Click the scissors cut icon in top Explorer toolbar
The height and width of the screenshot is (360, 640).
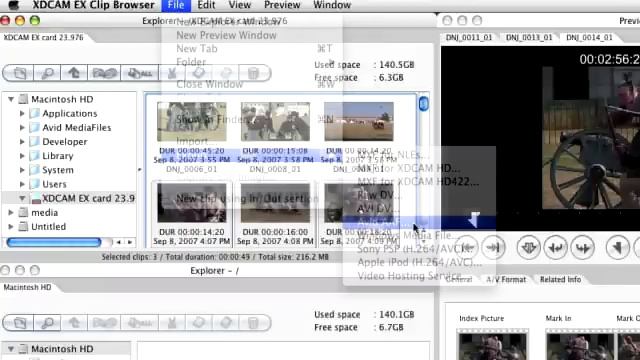(172, 73)
